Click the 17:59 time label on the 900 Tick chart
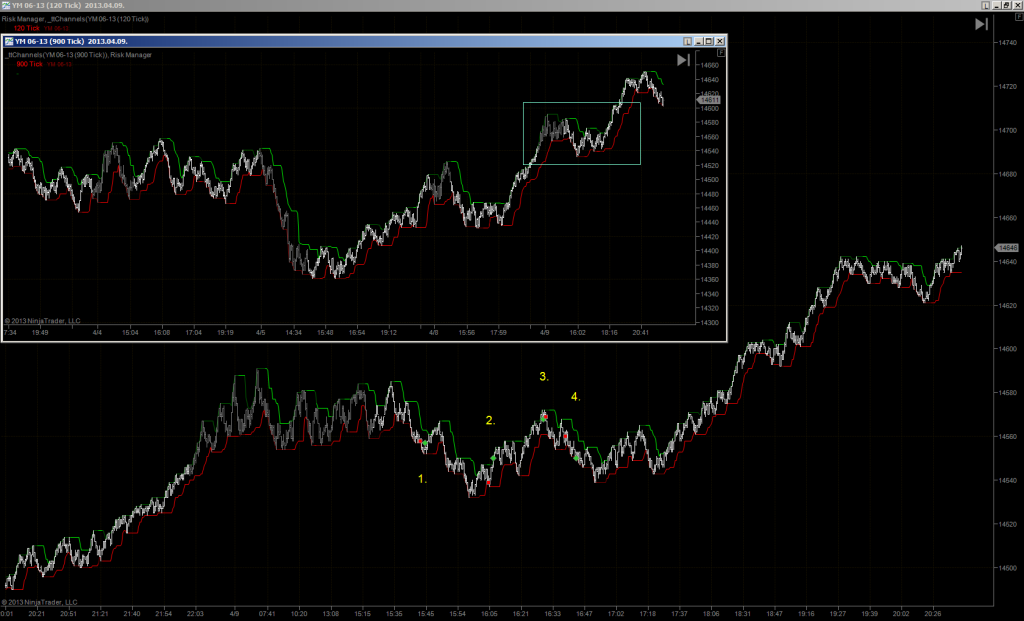Viewport: 1024px width, 621px height. [x=498, y=332]
